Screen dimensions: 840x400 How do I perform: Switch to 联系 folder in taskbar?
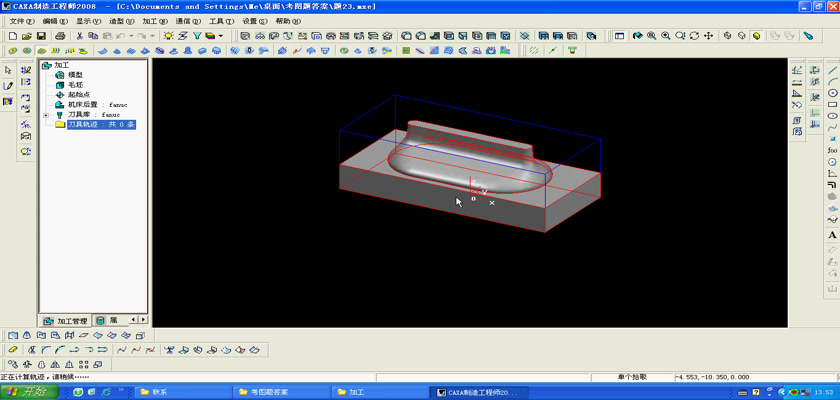tap(182, 392)
